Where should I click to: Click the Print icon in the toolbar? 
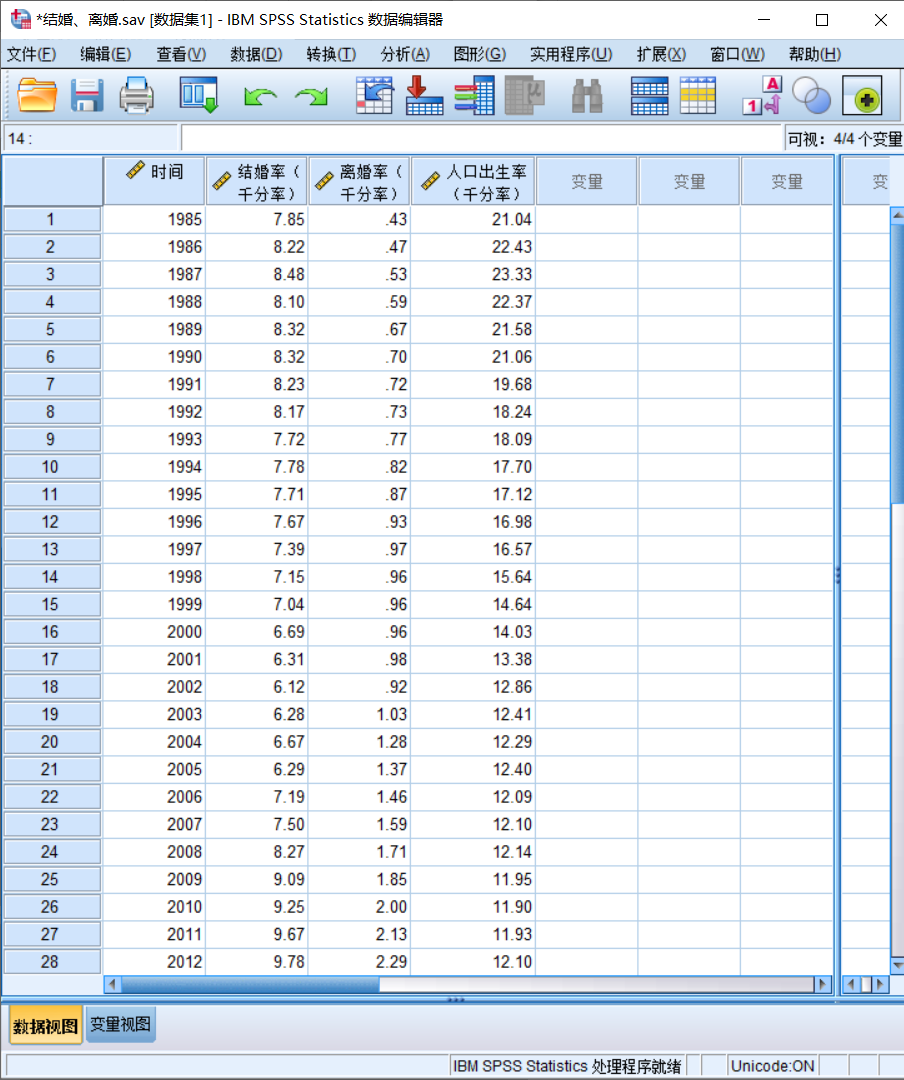pos(137,96)
